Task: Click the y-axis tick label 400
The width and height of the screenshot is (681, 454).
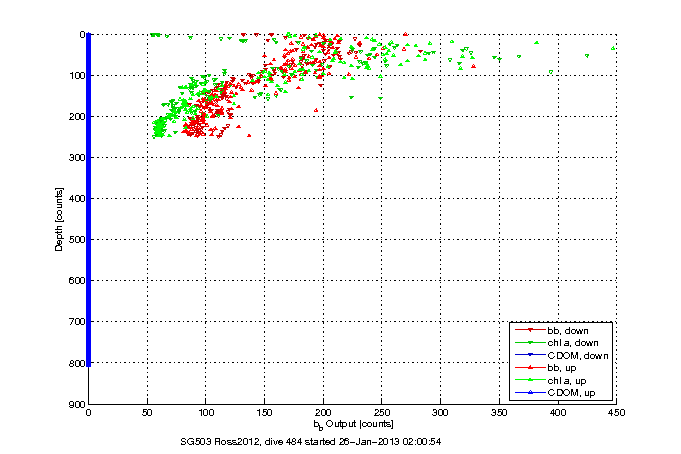Action: pos(76,199)
